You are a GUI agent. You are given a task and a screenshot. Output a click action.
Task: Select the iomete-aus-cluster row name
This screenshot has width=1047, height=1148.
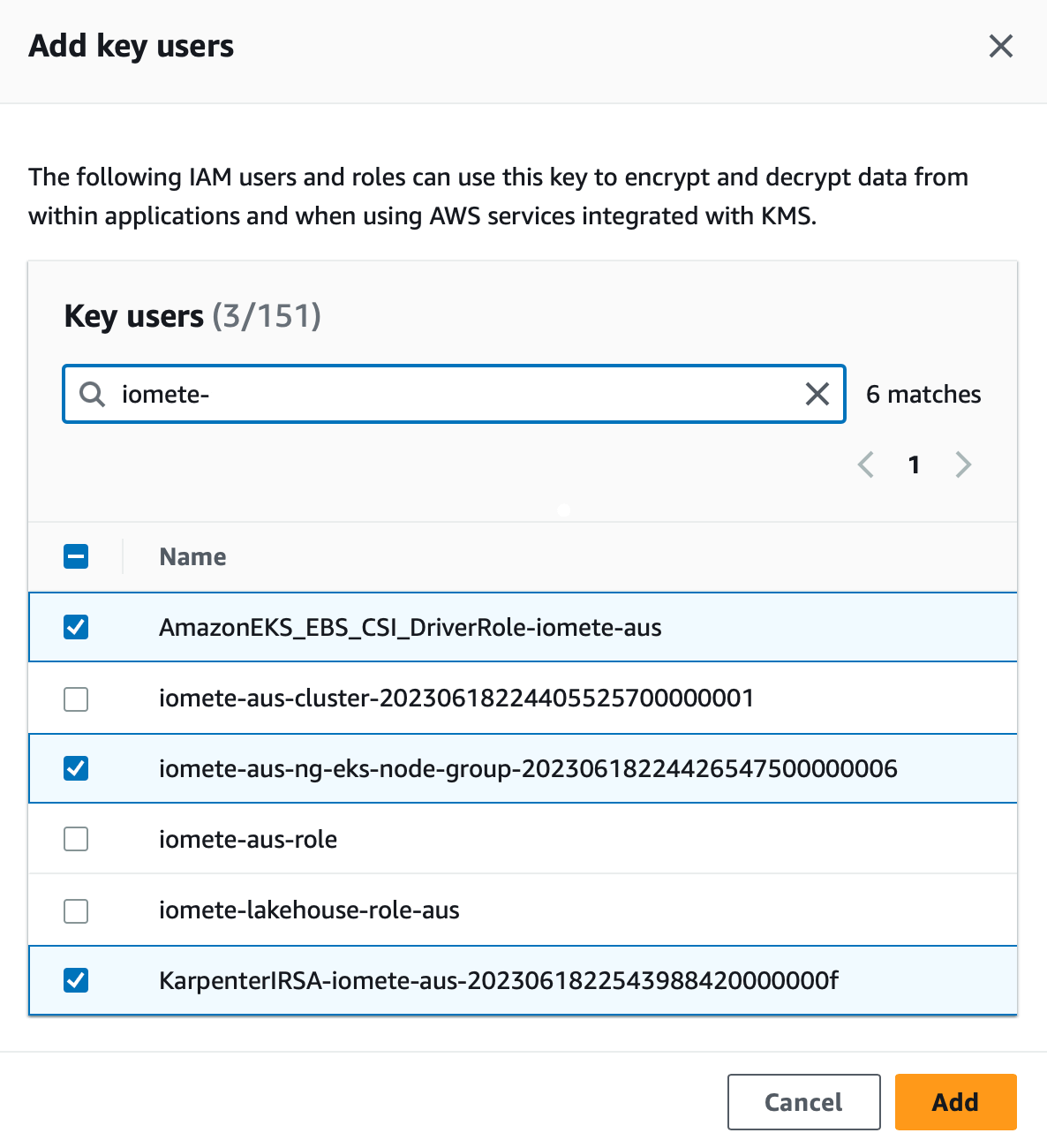pyautogui.click(x=456, y=699)
